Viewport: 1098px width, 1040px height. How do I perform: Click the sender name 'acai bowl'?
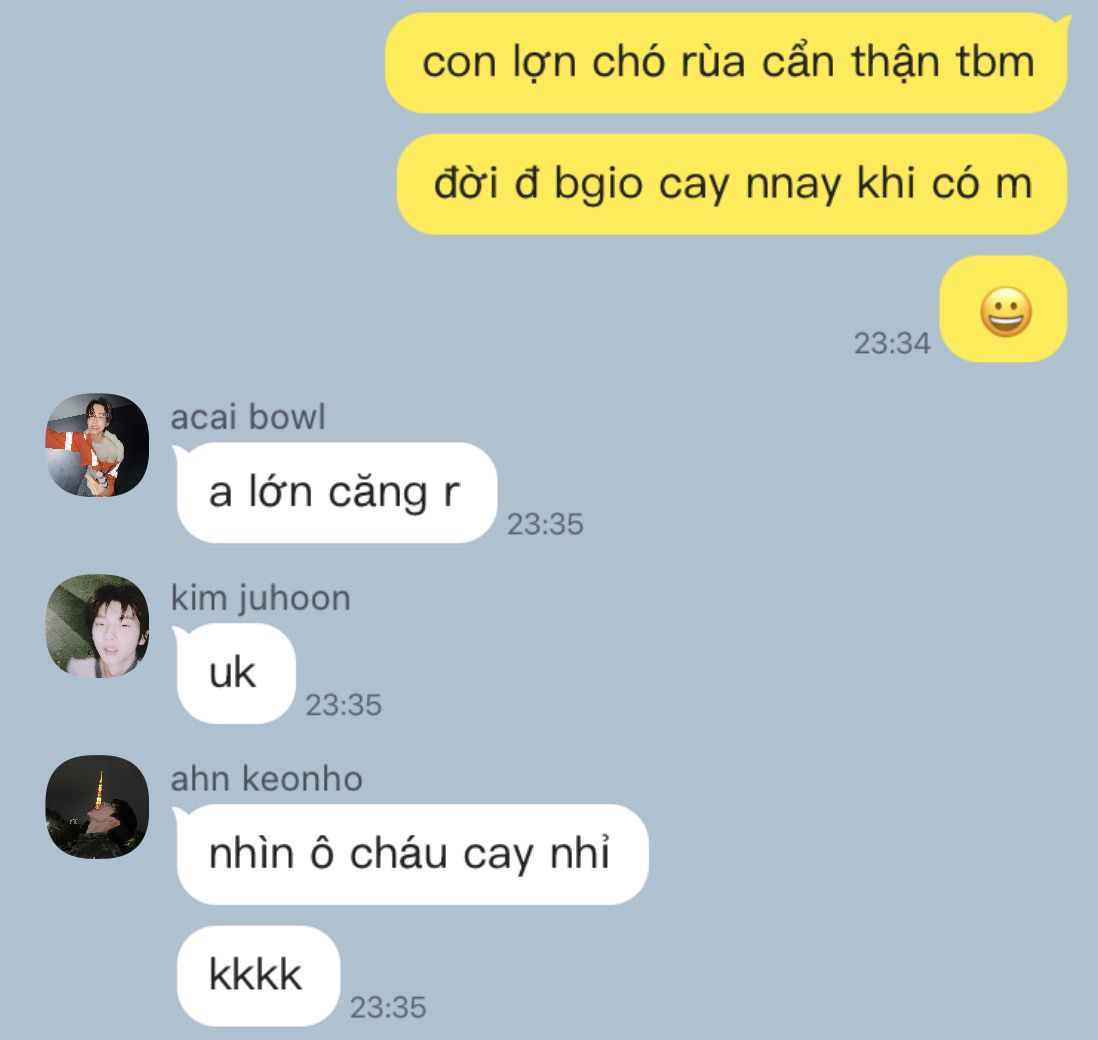coord(248,417)
